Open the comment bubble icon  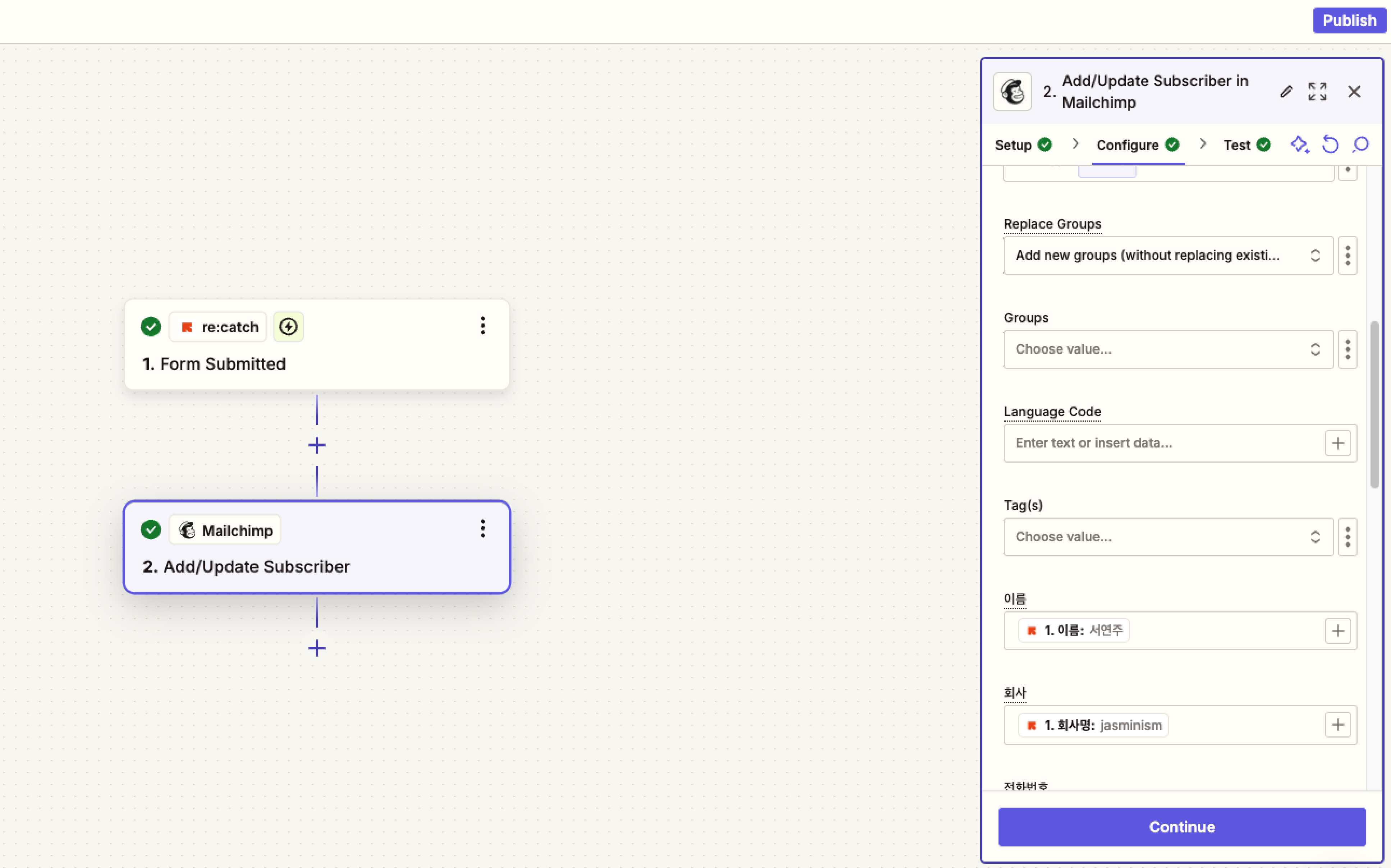[1360, 144]
